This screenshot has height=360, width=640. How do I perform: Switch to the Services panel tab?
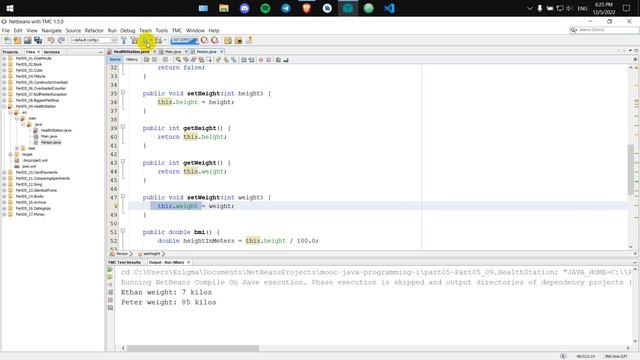point(52,52)
